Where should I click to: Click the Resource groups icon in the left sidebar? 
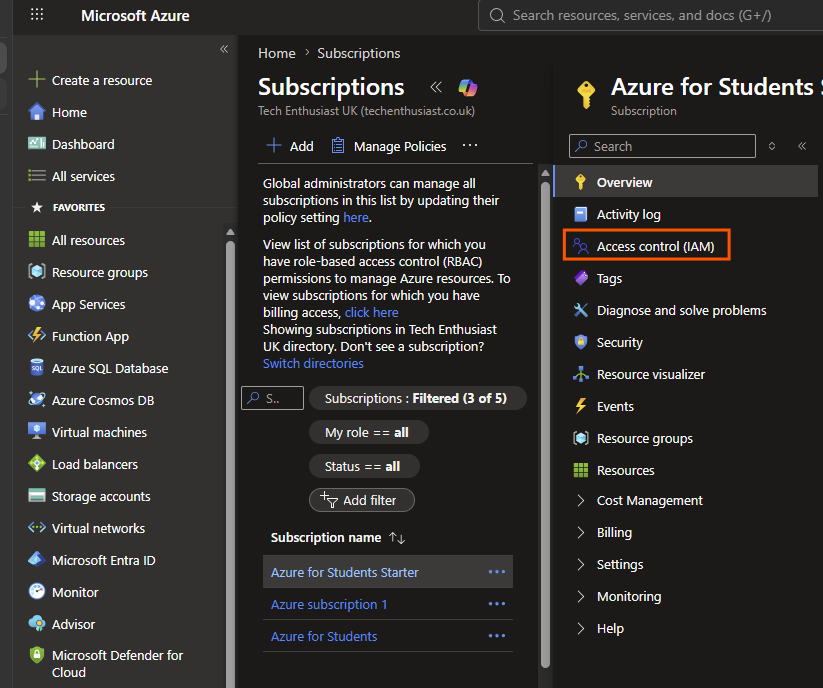click(x=37, y=272)
